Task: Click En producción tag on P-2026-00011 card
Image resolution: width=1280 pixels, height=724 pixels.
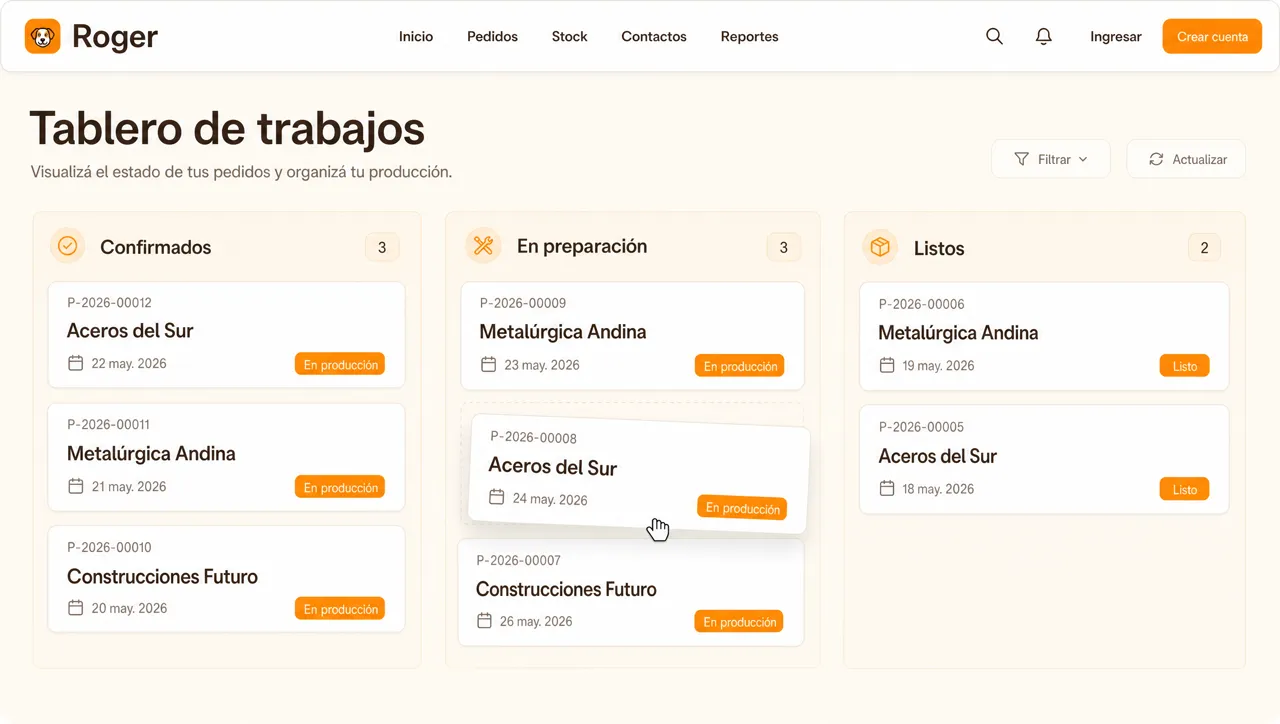Action: [x=340, y=487]
